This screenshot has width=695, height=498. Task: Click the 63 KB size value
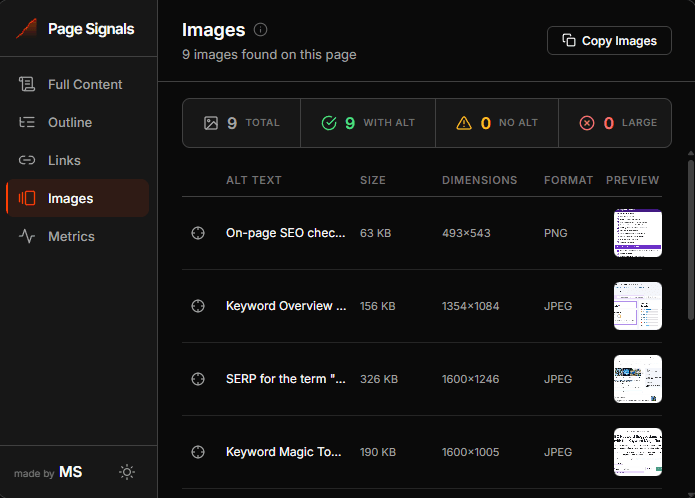pyautogui.click(x=375, y=233)
